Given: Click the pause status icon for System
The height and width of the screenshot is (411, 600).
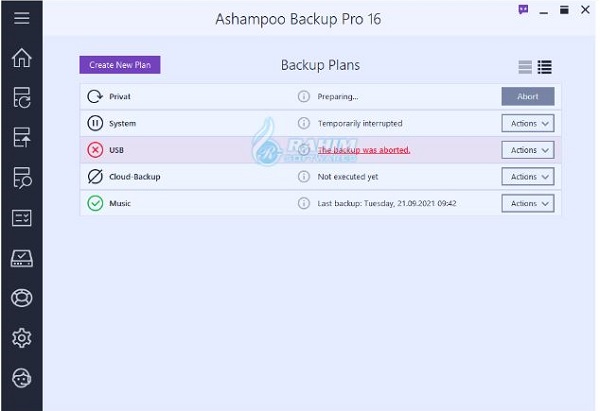Looking at the screenshot, I should [x=95, y=124].
